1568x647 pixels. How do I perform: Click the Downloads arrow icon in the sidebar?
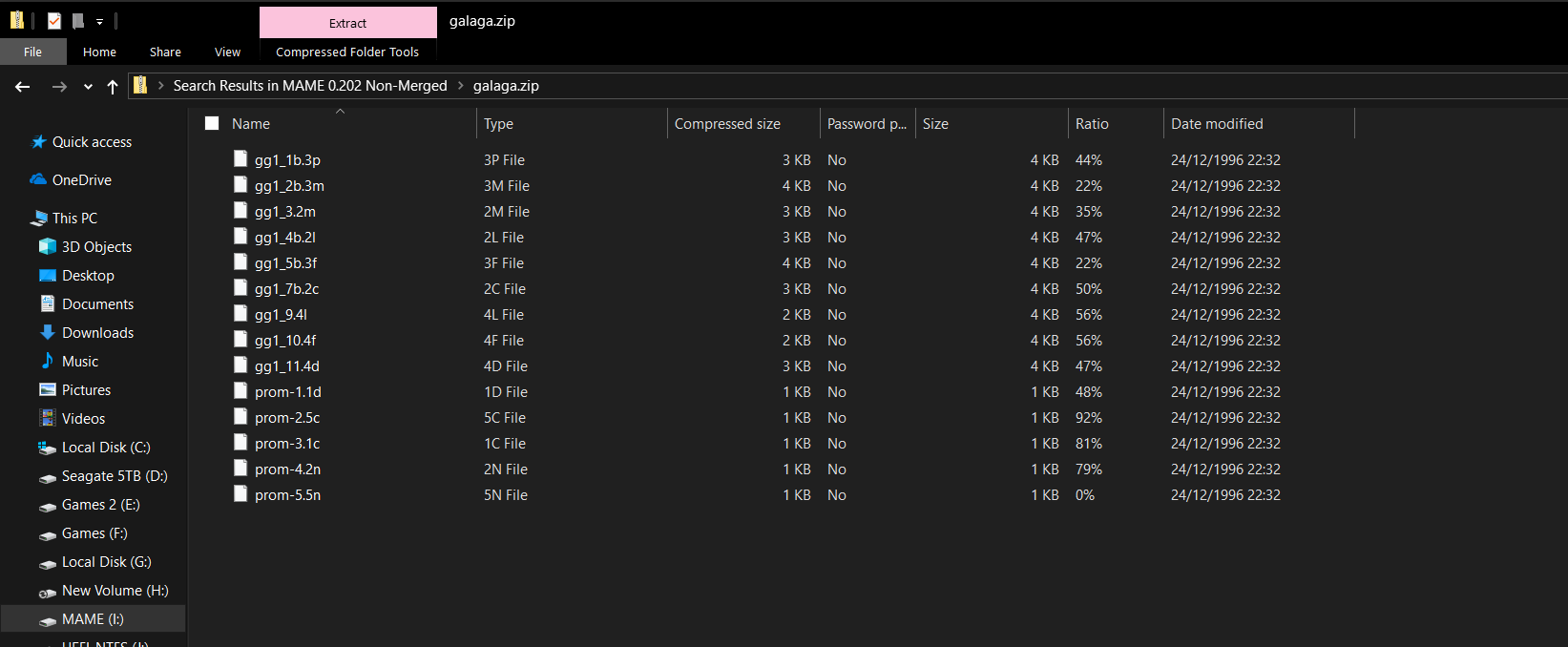(48, 332)
